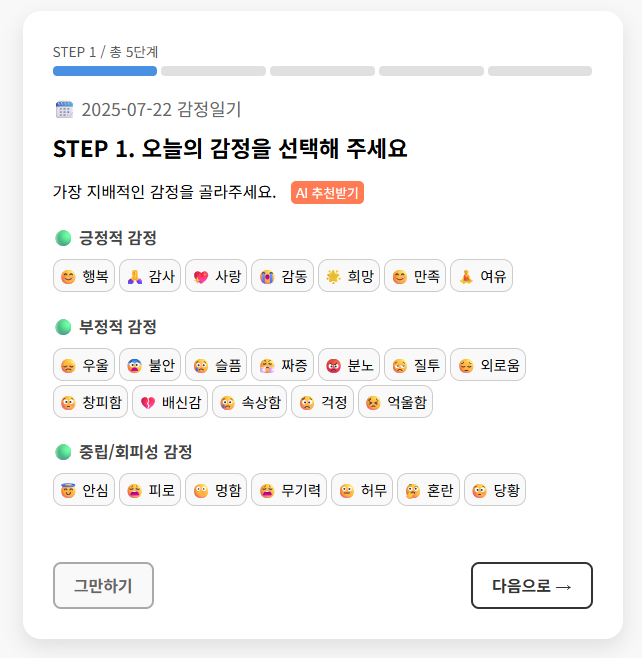Click the second progress bar segment

click(x=213, y=71)
